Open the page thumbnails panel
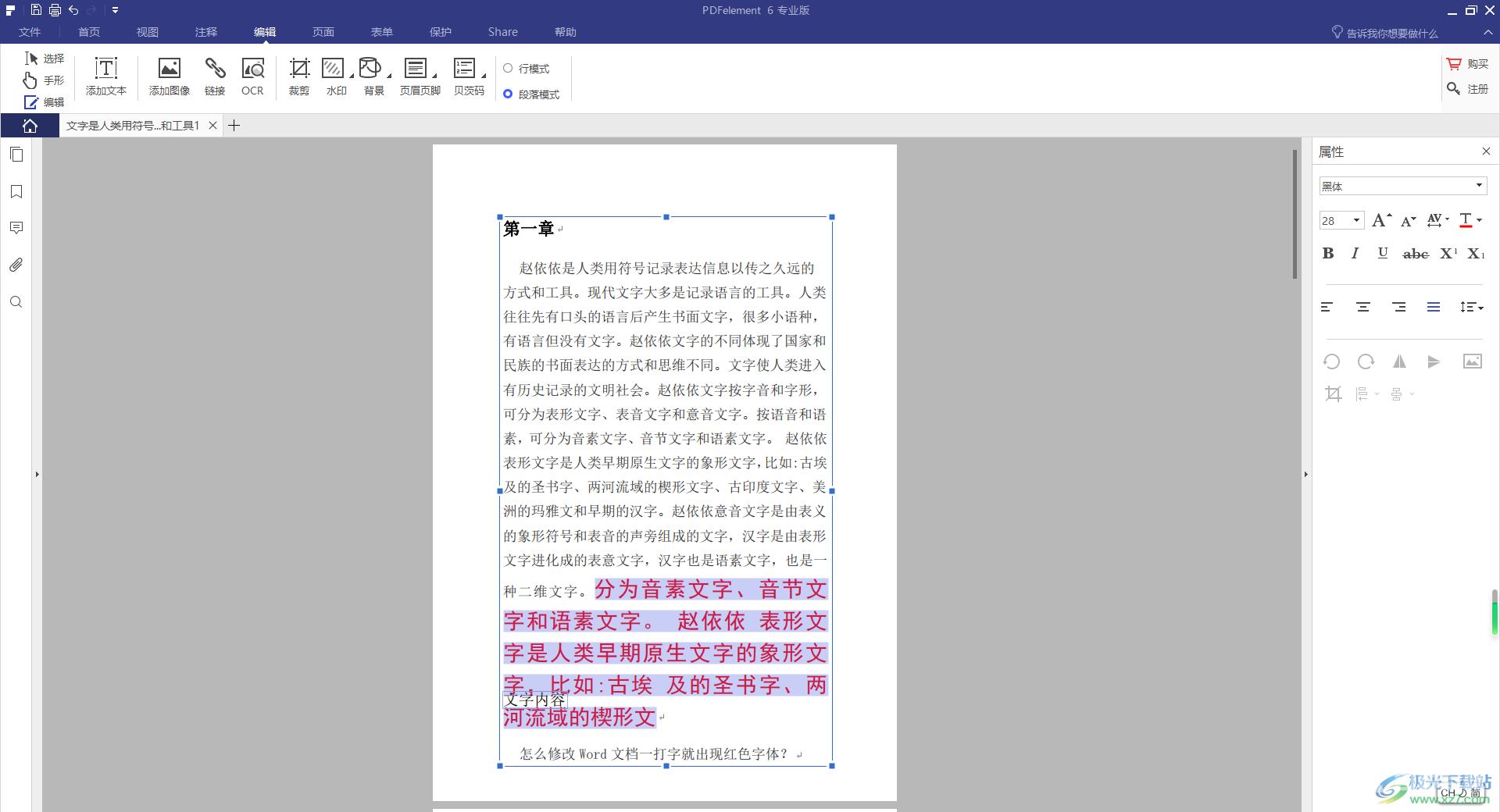The height and width of the screenshot is (812, 1500). (x=16, y=155)
